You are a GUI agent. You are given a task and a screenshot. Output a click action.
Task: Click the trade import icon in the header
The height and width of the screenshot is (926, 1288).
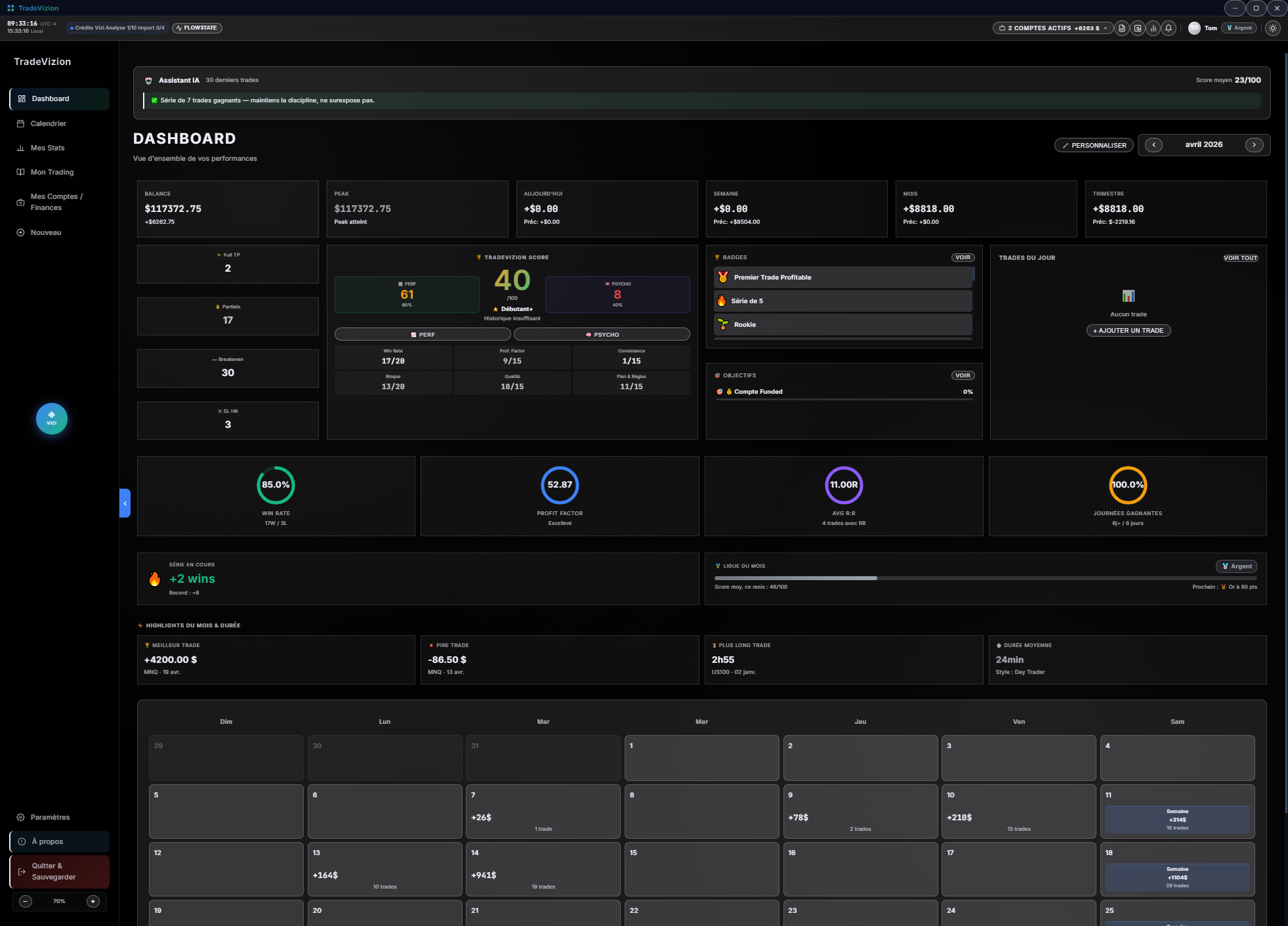point(1138,28)
